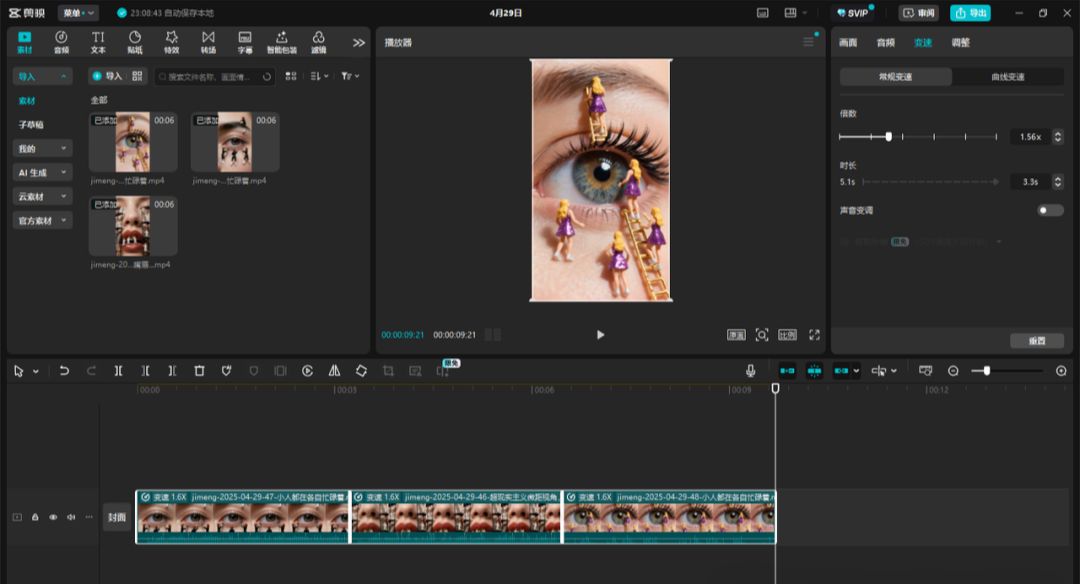
Task: Click the 导出 export button
Action: (970, 13)
